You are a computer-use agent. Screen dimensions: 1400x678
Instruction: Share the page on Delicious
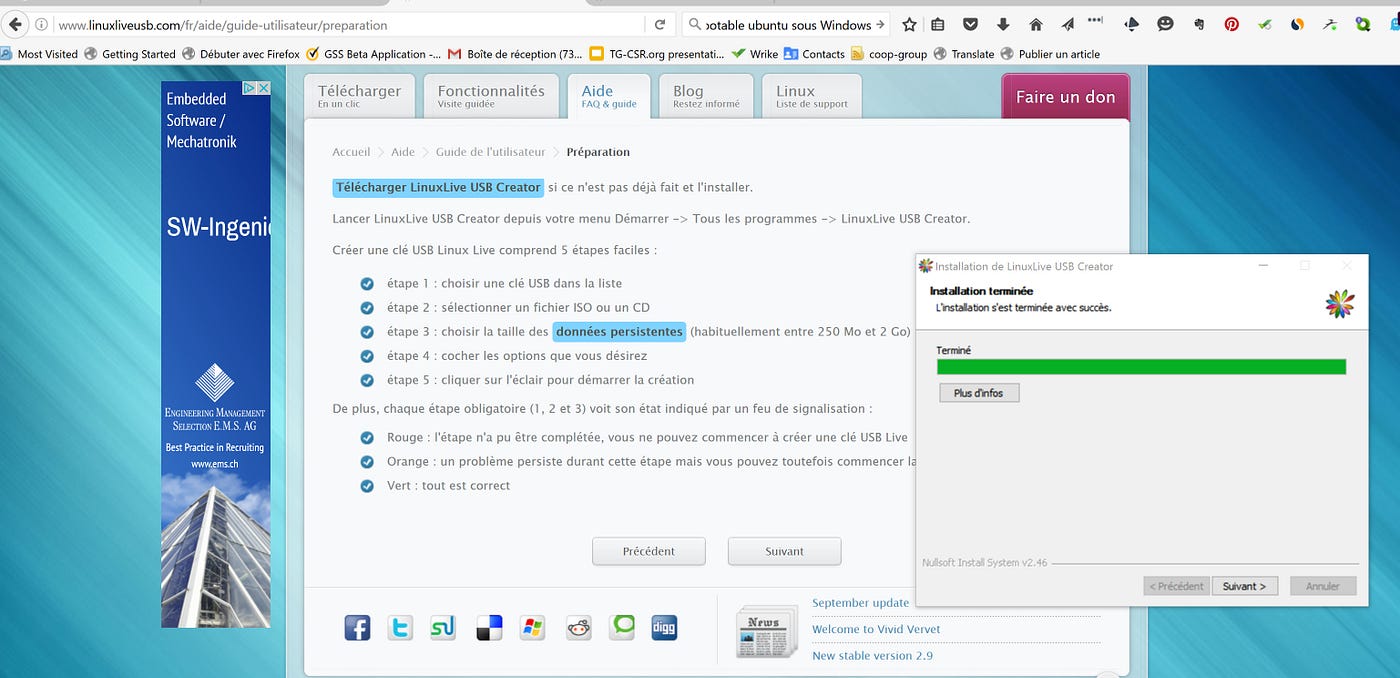click(489, 628)
